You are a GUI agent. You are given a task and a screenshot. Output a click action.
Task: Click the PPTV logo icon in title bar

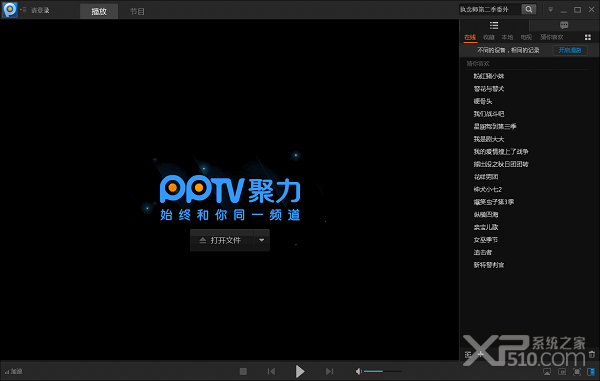pyautogui.click(x=10, y=10)
